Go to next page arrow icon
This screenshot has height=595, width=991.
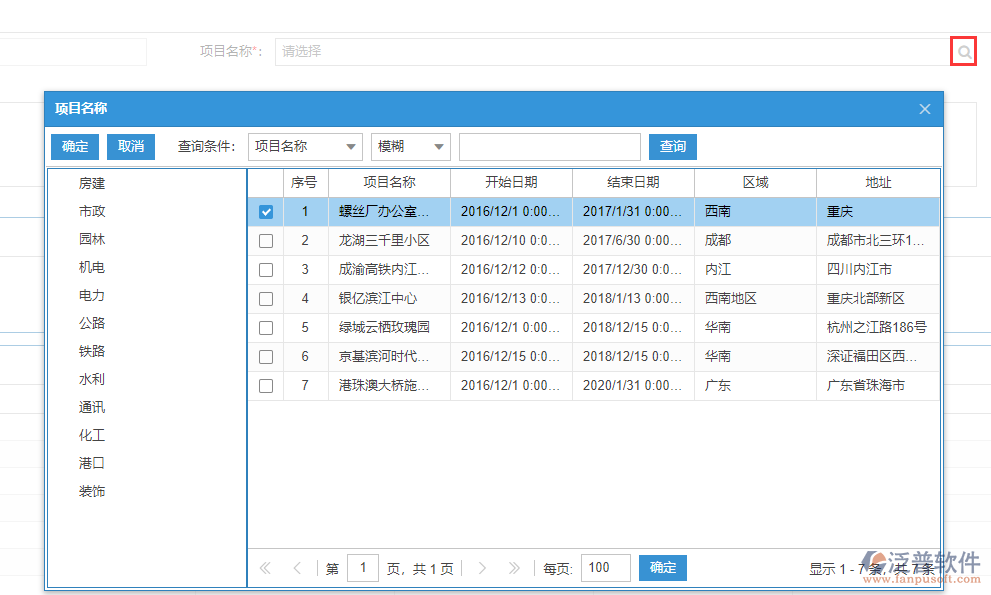click(x=482, y=568)
